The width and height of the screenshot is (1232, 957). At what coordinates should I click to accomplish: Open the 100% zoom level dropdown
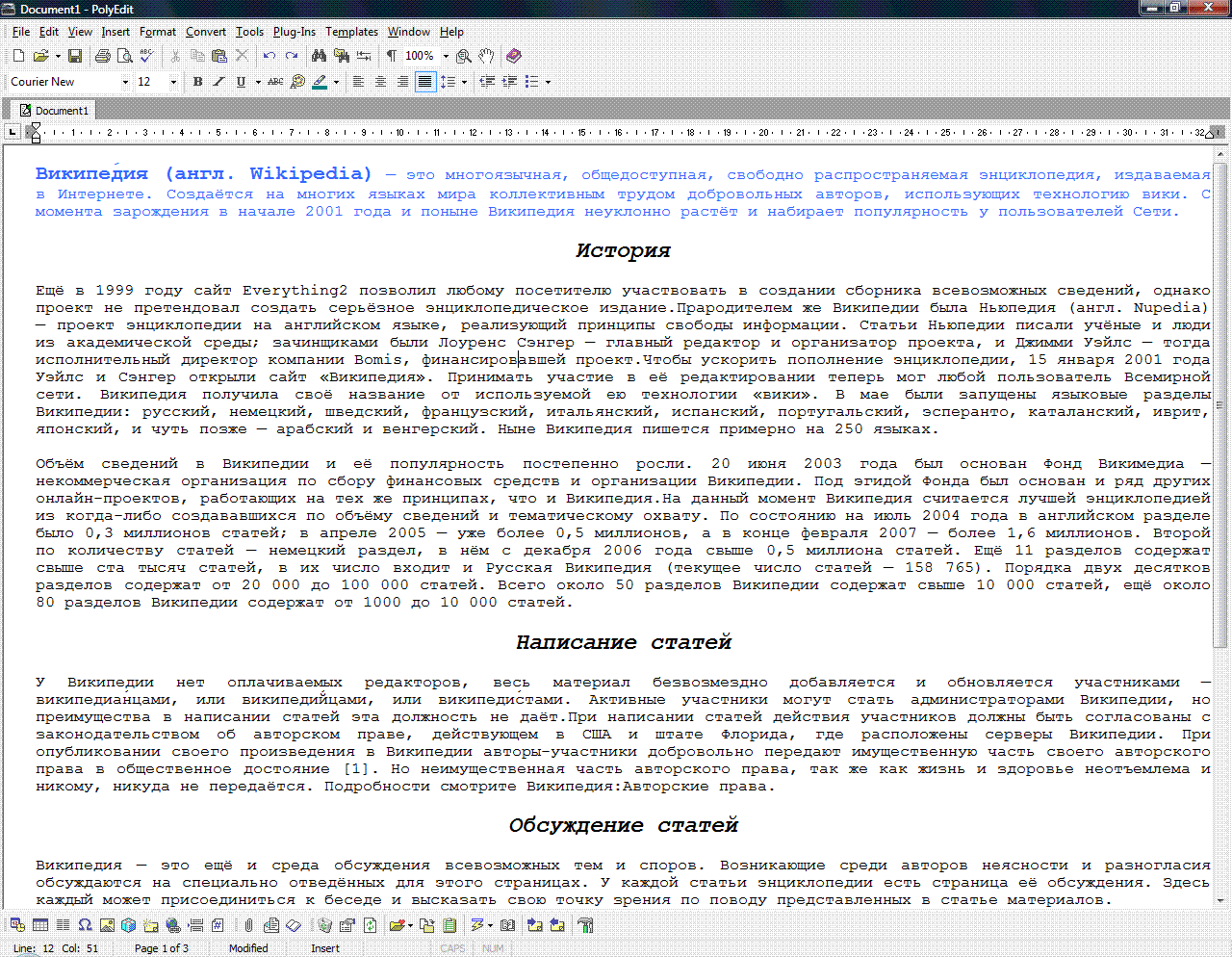coord(446,56)
